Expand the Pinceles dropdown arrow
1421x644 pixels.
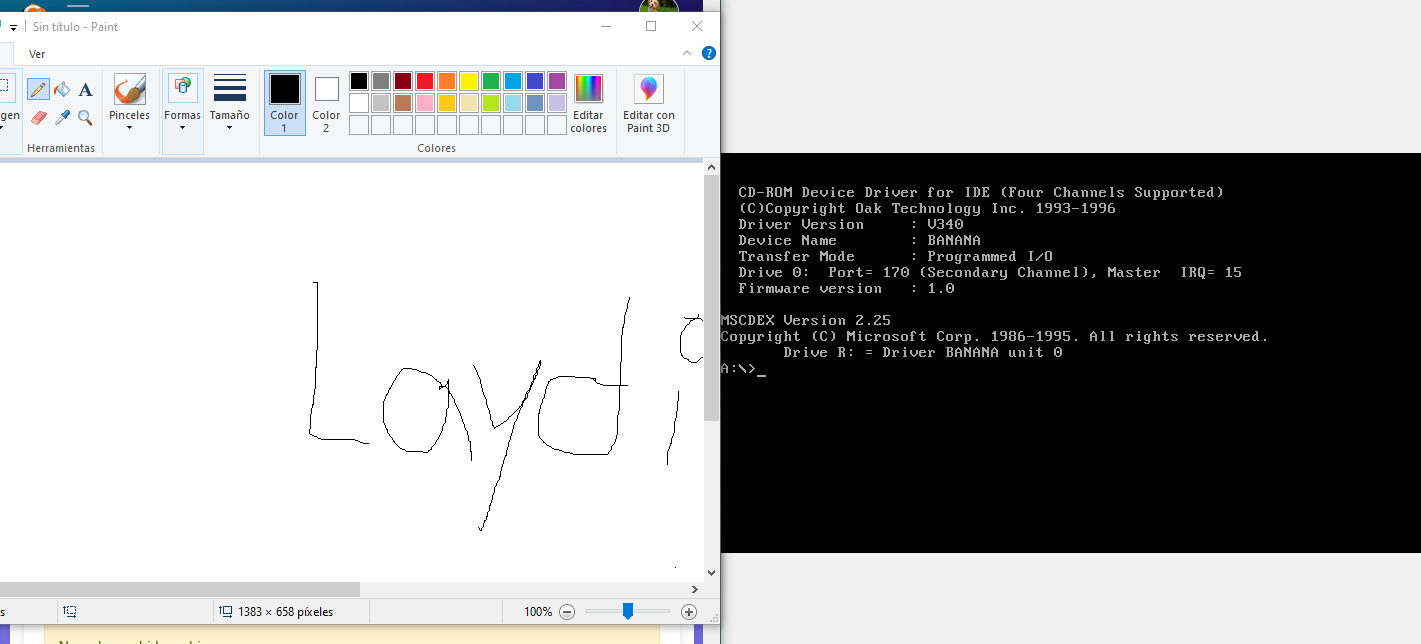pyautogui.click(x=129, y=128)
